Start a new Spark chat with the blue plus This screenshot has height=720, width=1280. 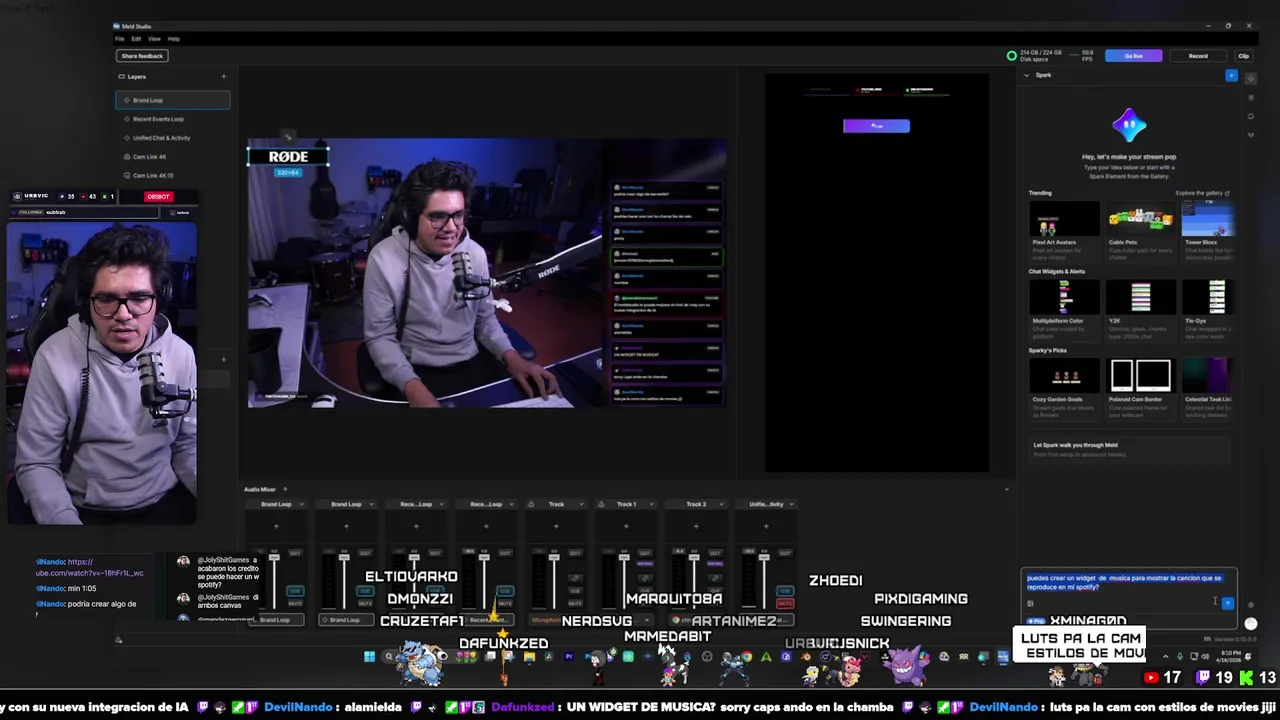(x=1231, y=75)
